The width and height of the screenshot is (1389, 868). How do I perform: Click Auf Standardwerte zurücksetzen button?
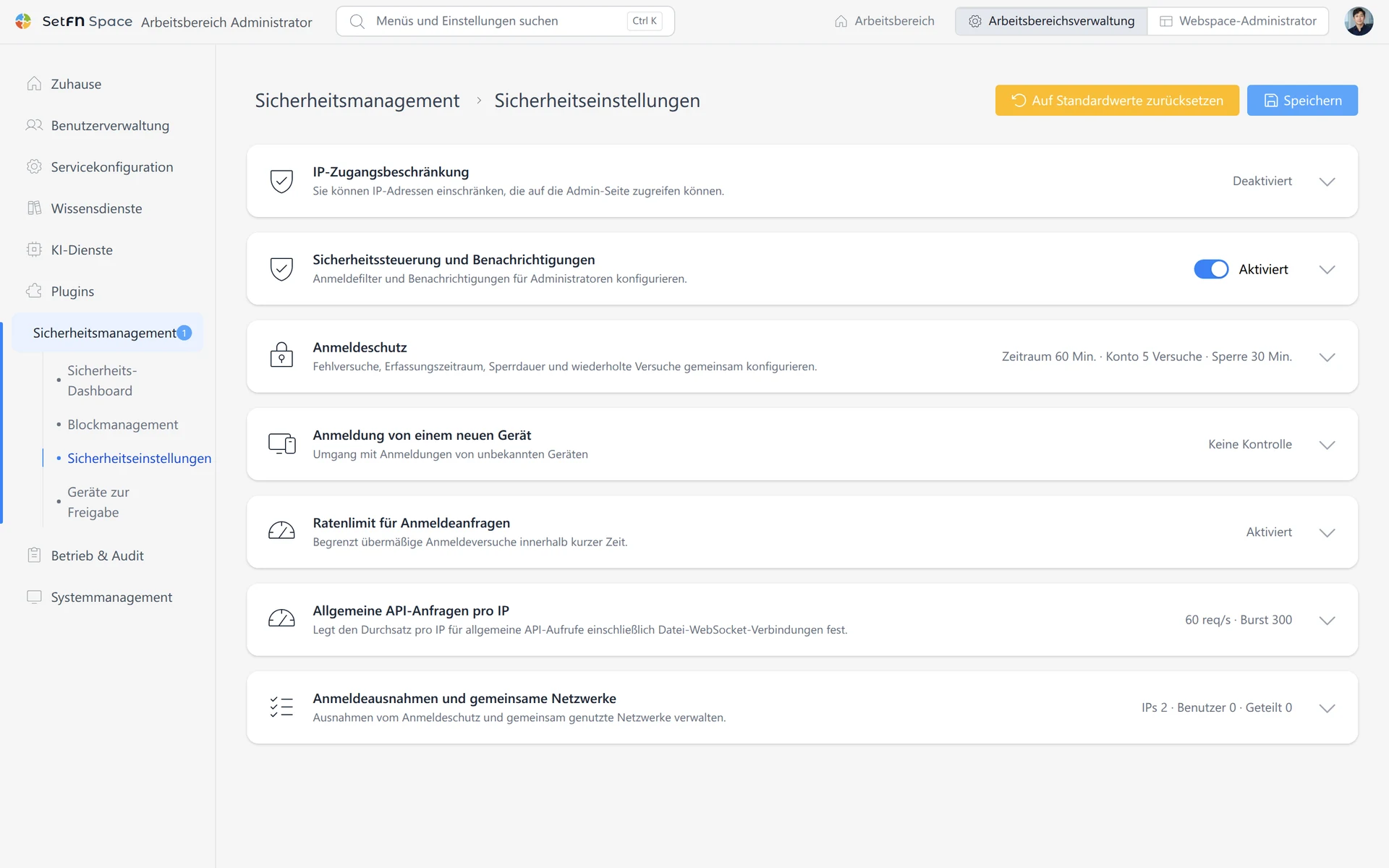click(x=1117, y=101)
